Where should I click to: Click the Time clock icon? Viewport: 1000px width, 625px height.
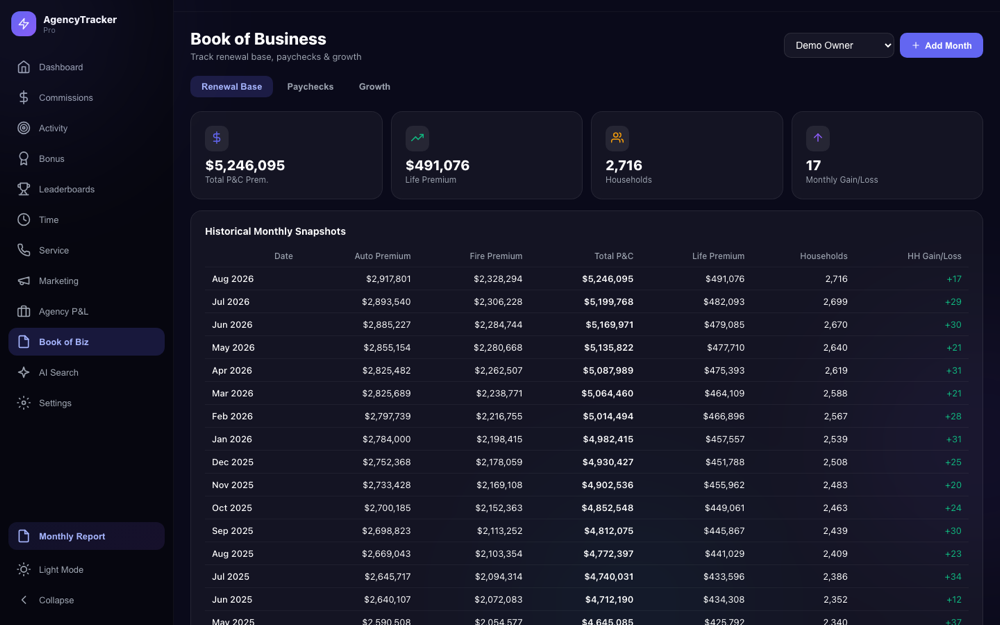[x=24, y=219]
